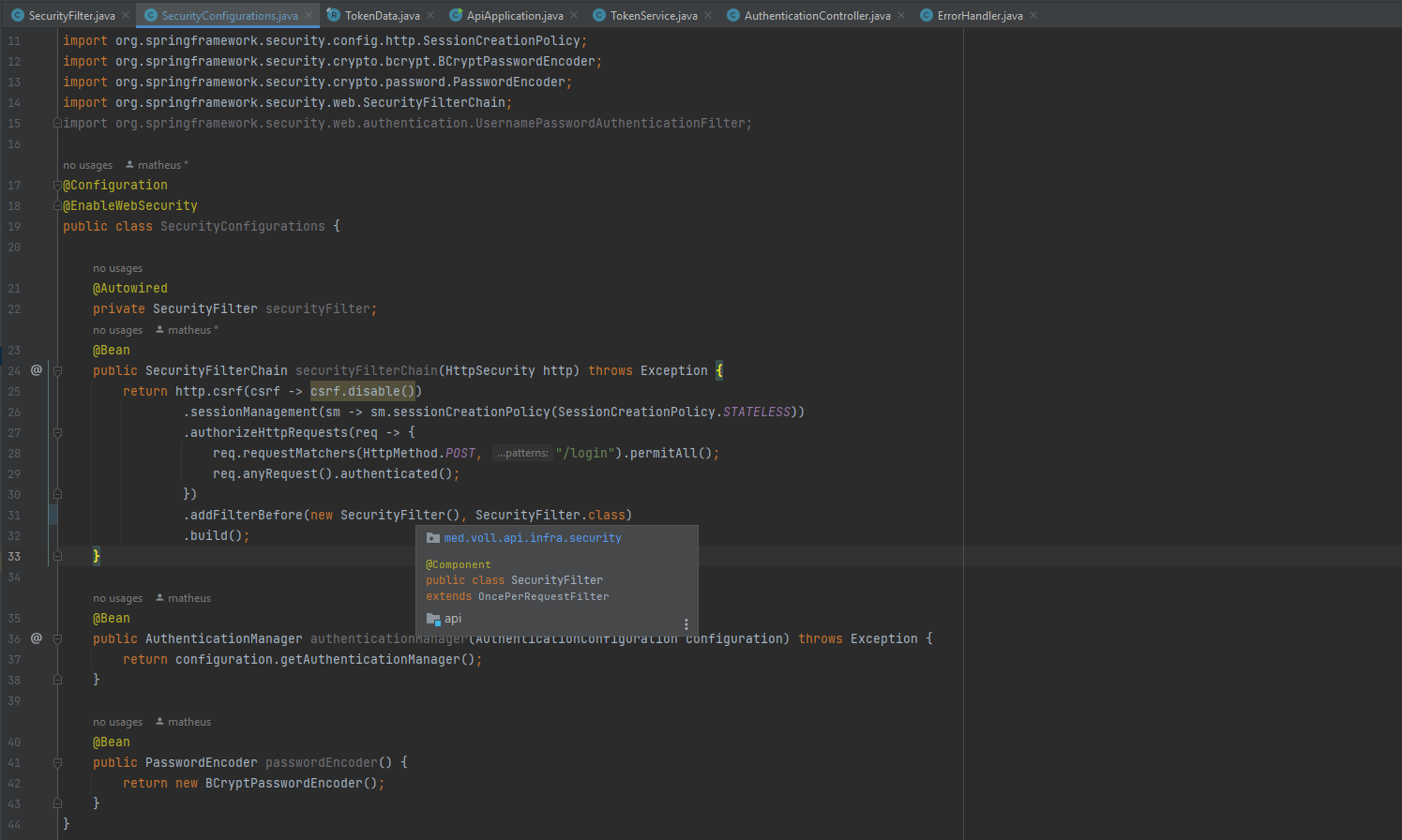Viewport: 1402px width, 840px height.
Task: Click the securityFilter field name on line 22
Action: [318, 308]
